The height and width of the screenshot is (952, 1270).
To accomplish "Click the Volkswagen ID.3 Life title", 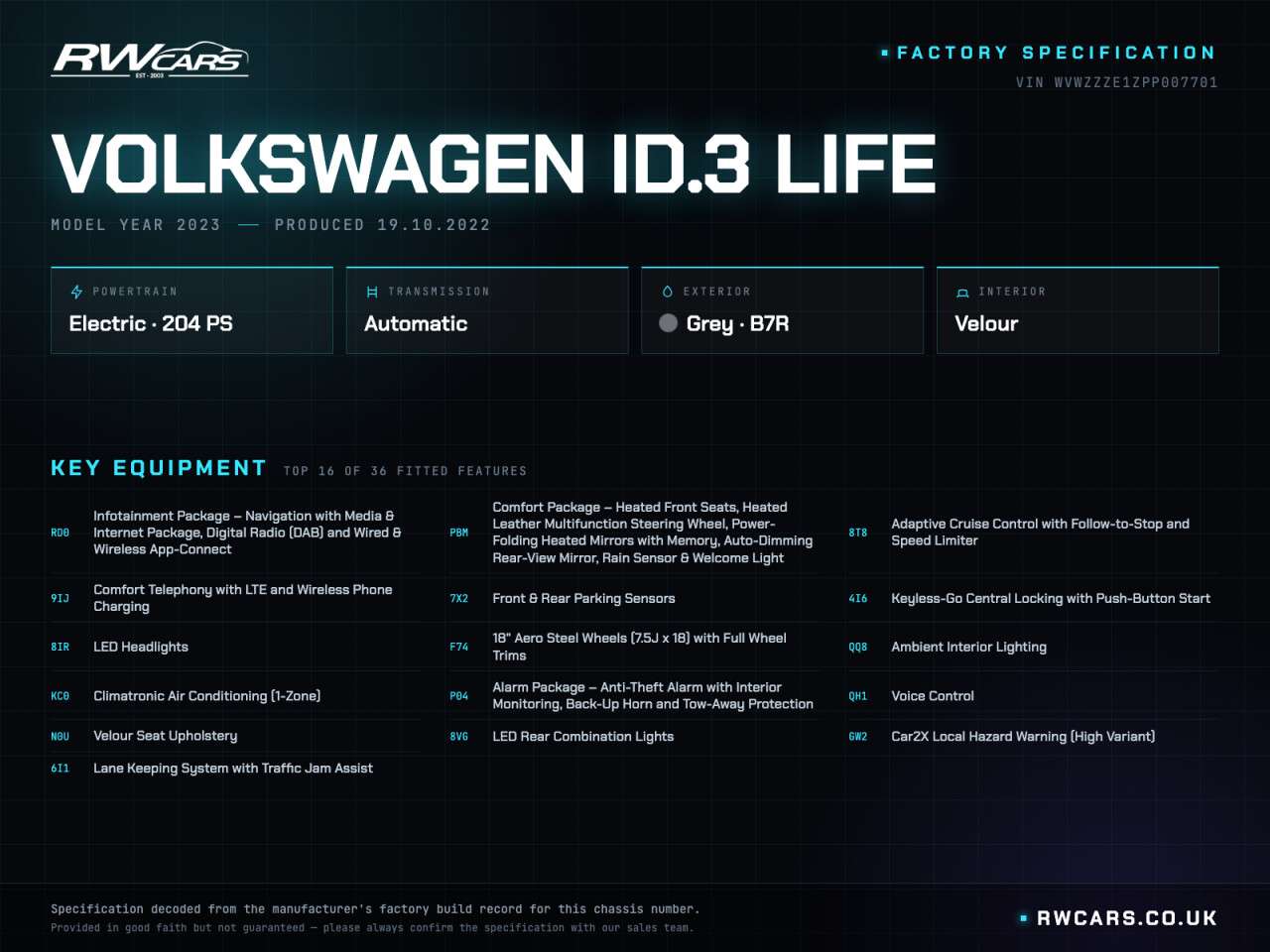I will tap(494, 164).
